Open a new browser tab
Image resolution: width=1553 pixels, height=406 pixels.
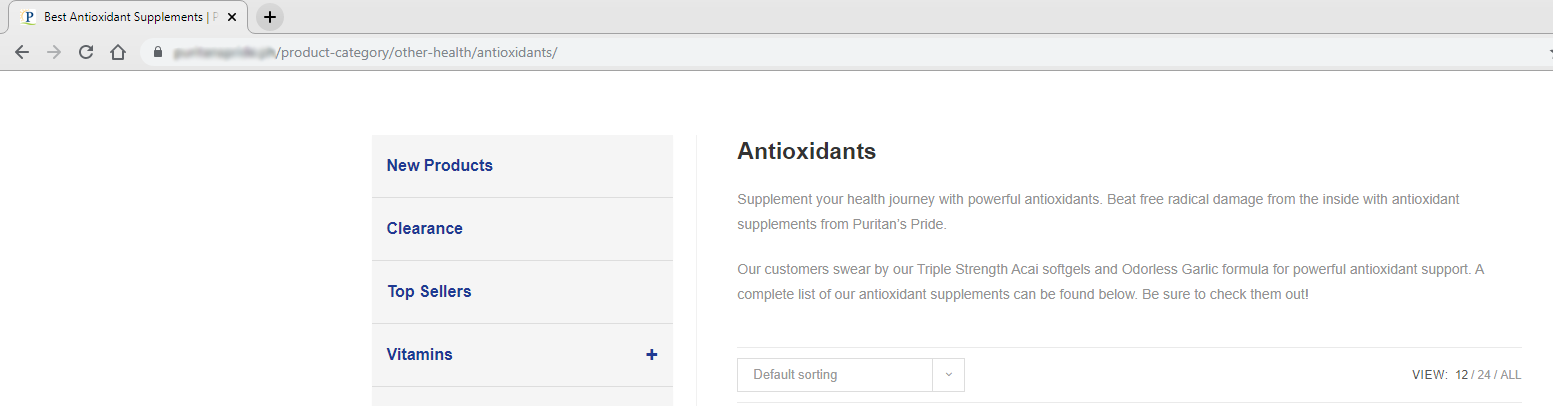pyautogui.click(x=270, y=17)
